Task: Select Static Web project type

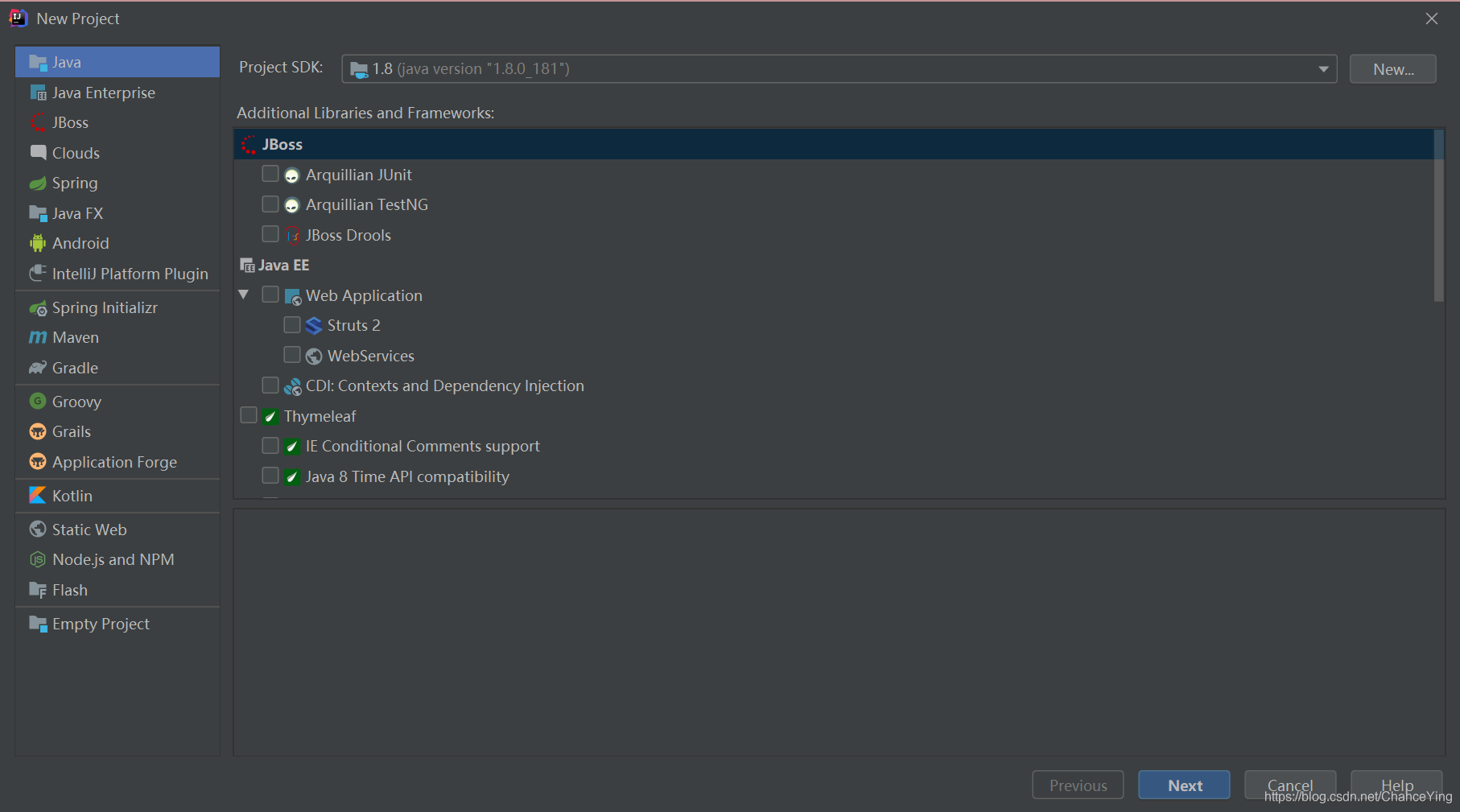Action: (118, 529)
